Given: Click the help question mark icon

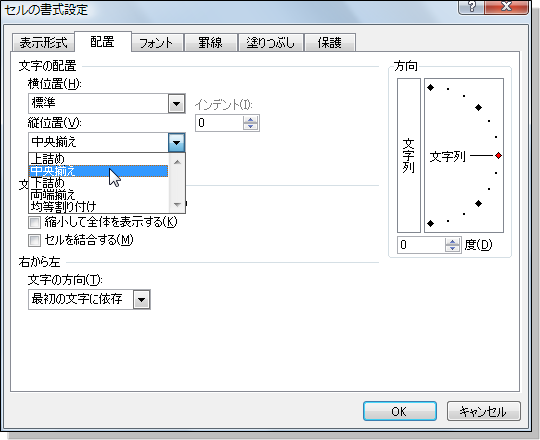Looking at the screenshot, I should (x=471, y=6).
